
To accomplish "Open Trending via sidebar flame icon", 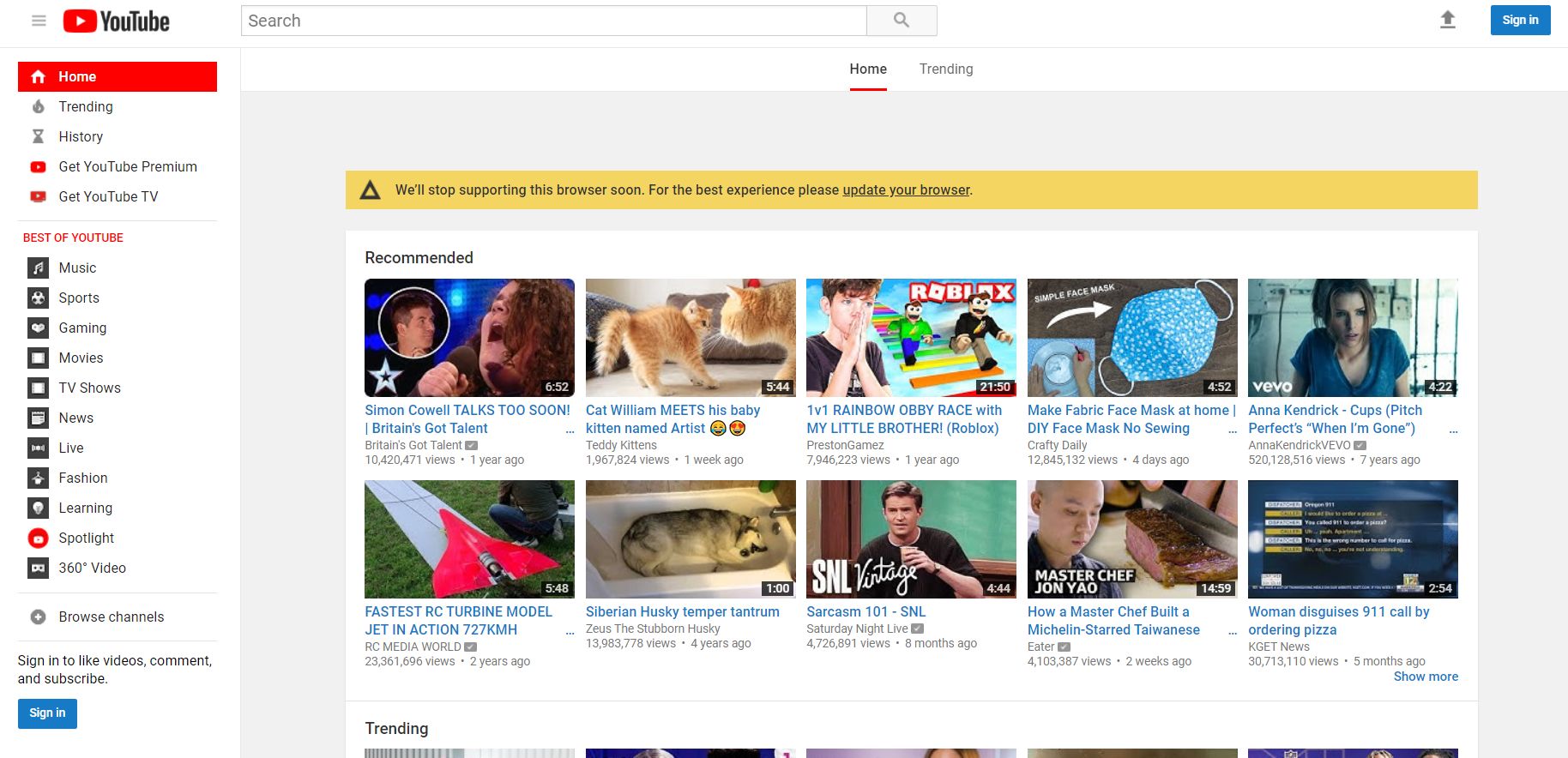I will (x=38, y=106).
